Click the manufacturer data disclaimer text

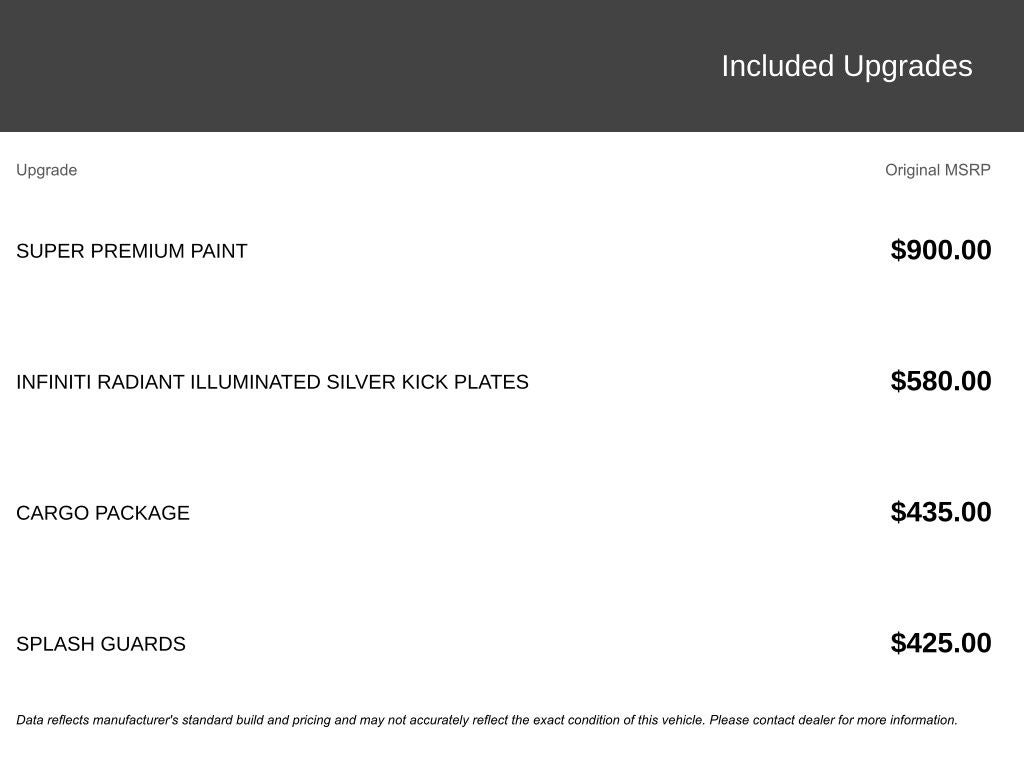pyautogui.click(x=487, y=720)
